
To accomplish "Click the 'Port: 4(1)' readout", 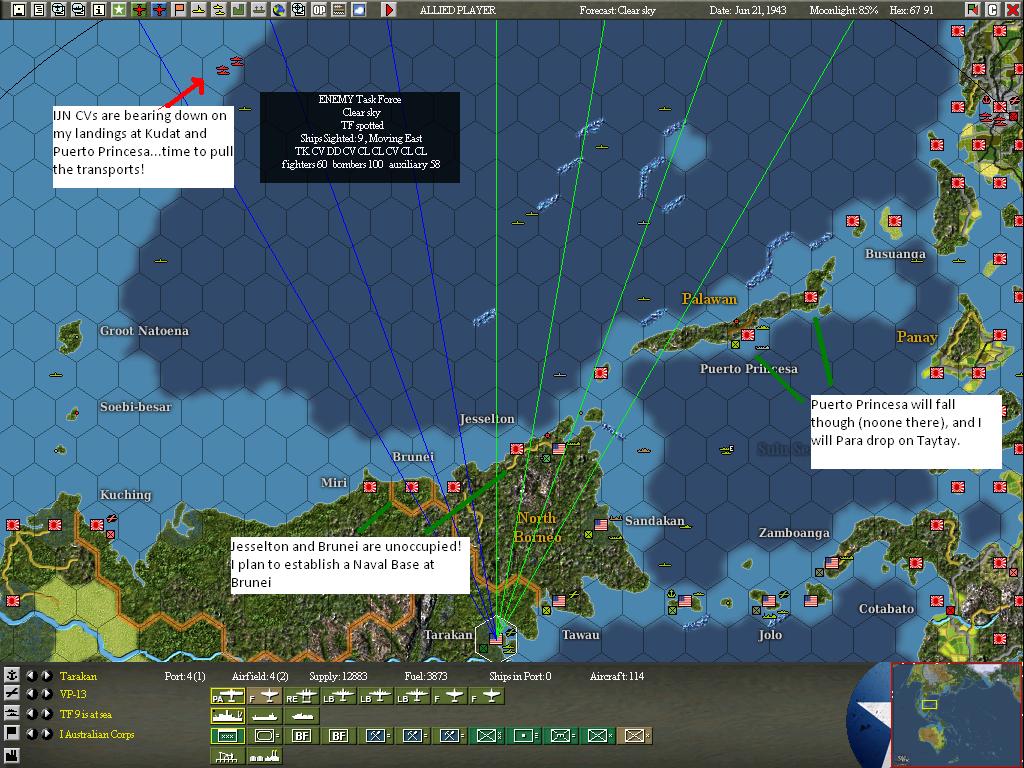I will [x=185, y=676].
